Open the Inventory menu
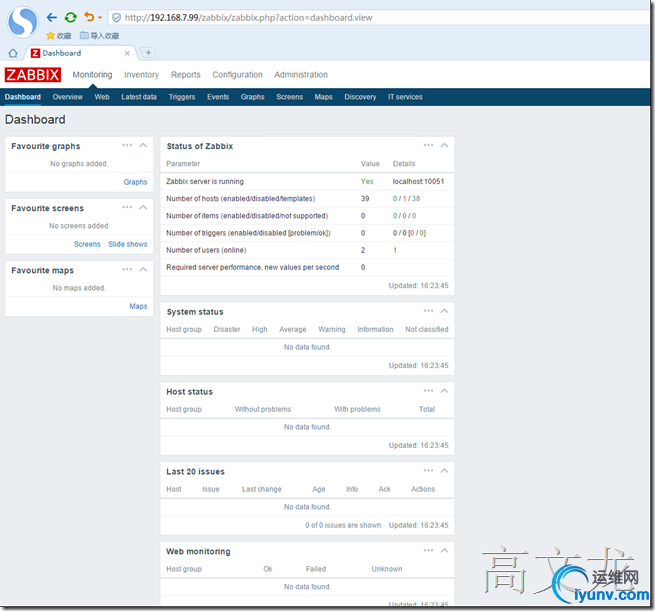The image size is (655, 611). pyautogui.click(x=142, y=75)
